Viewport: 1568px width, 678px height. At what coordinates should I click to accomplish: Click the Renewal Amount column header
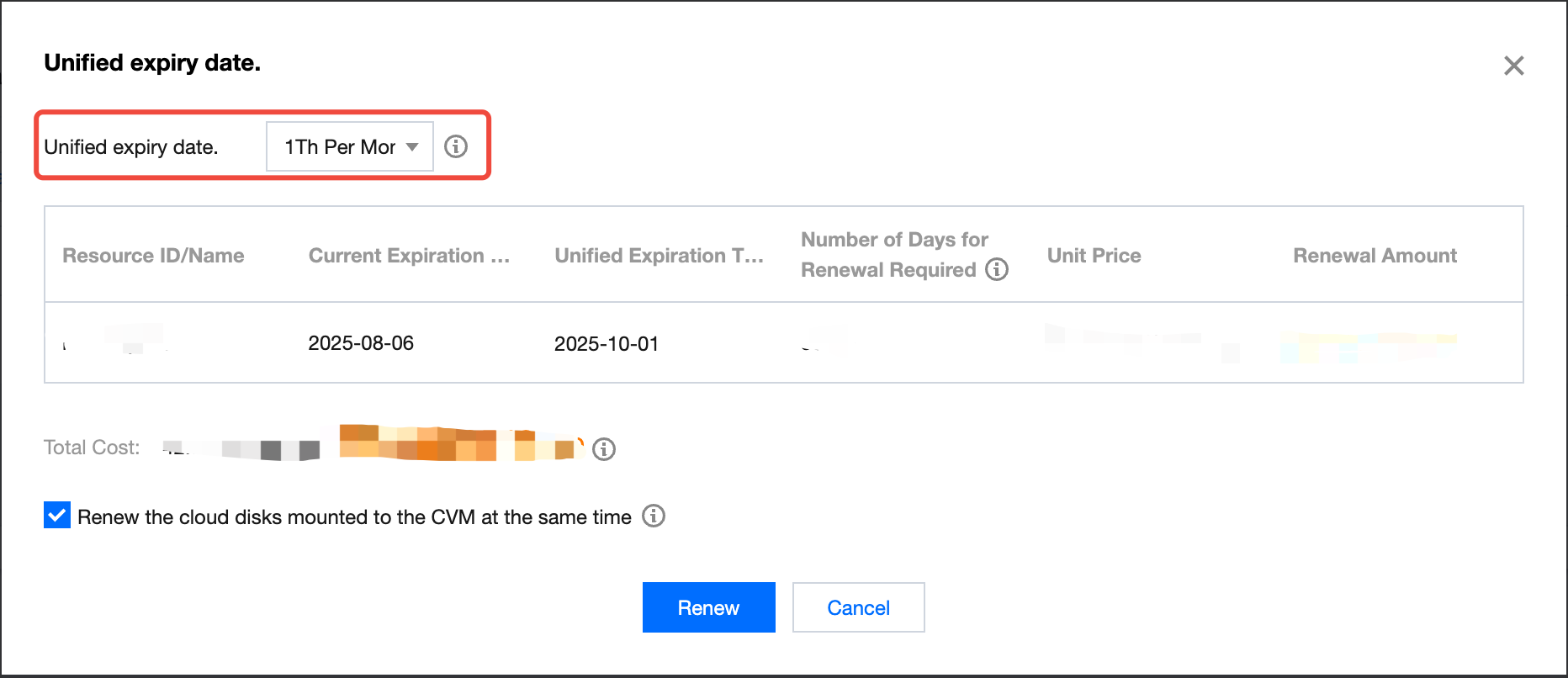(x=1375, y=256)
